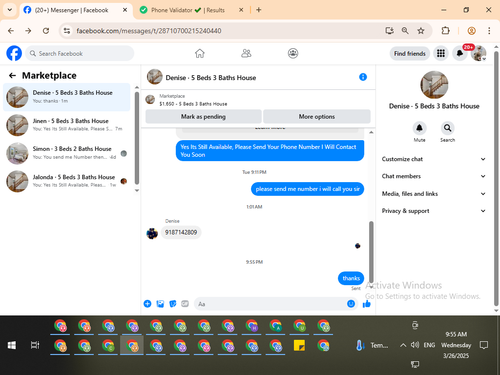Bookmark this page with the star icon
The height and width of the screenshot is (375, 500).
pos(421,31)
